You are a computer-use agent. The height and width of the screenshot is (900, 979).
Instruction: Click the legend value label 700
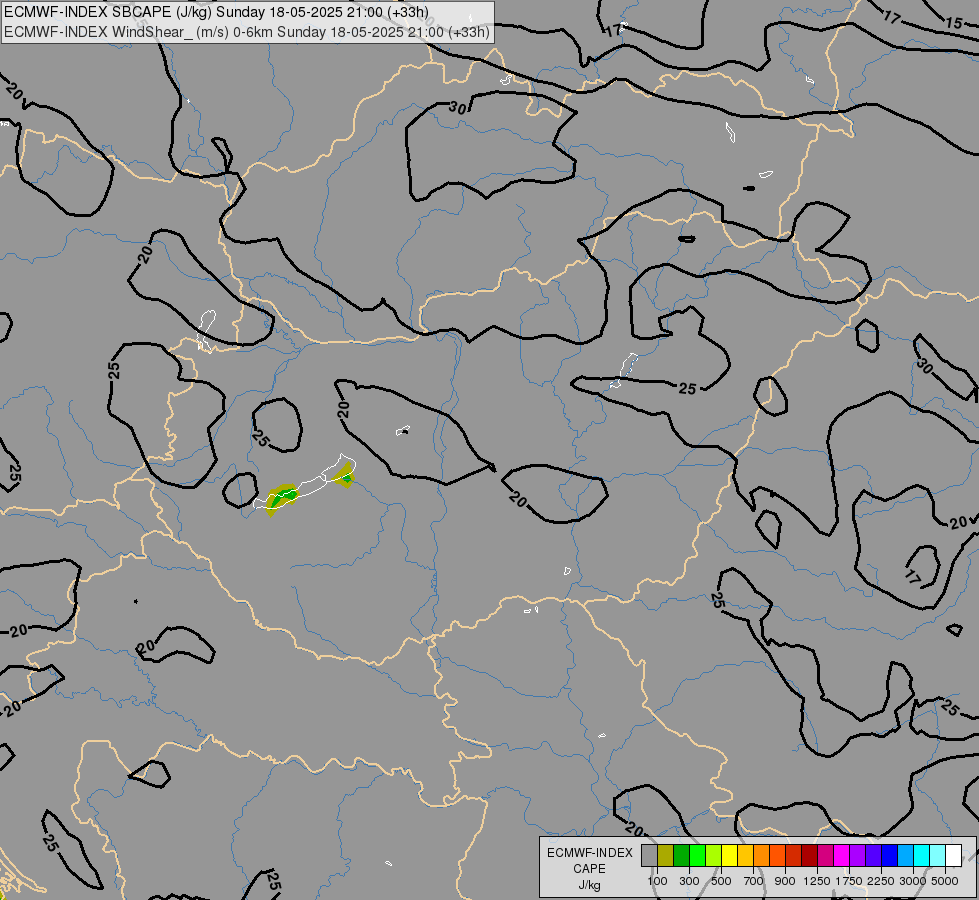click(x=754, y=881)
